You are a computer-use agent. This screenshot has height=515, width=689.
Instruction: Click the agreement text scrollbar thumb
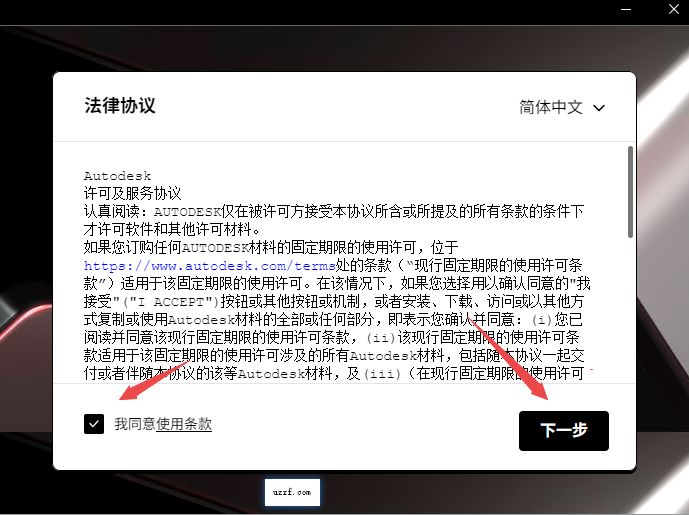pyautogui.click(x=629, y=190)
